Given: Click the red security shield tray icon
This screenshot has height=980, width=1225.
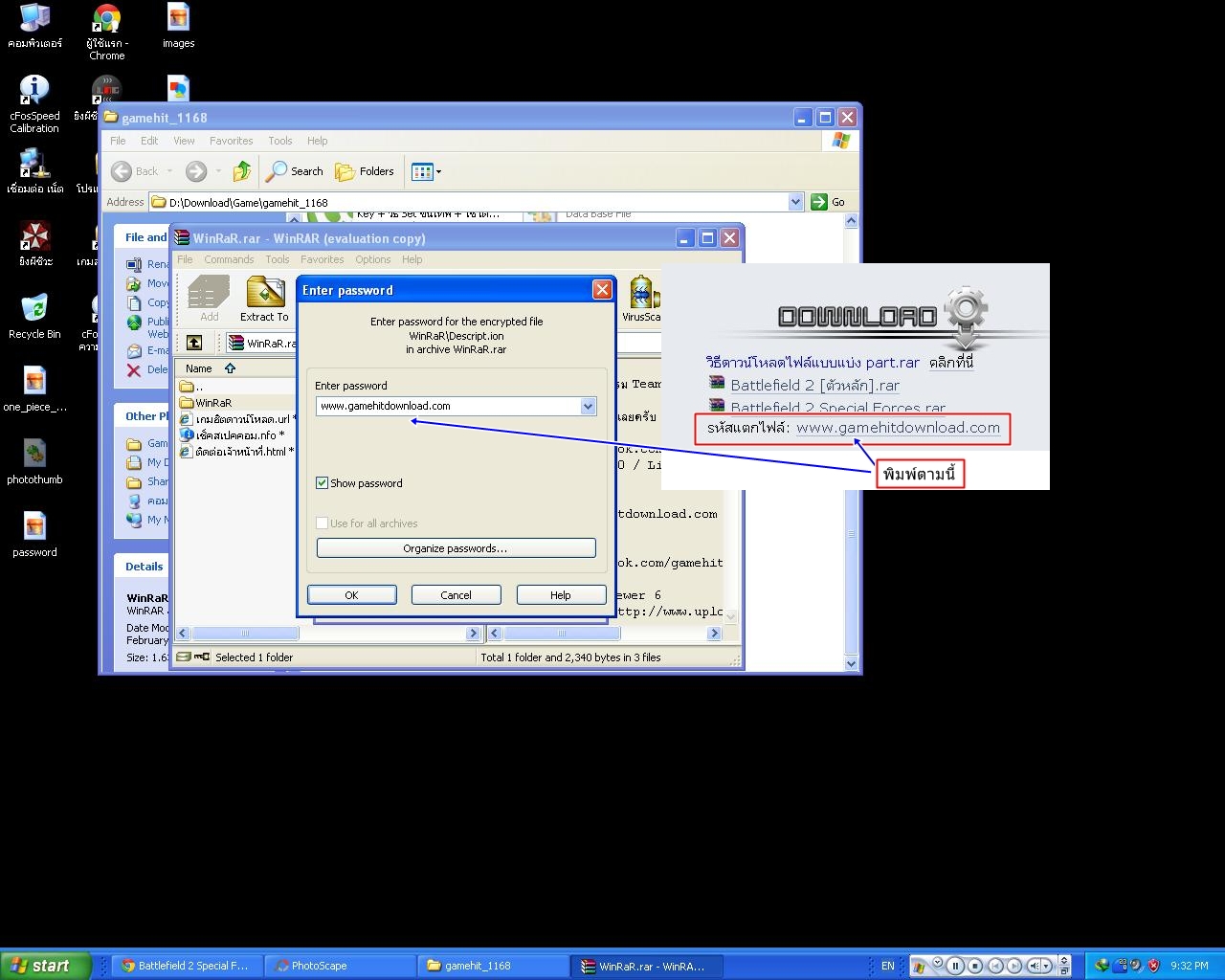Looking at the screenshot, I should 1153,966.
